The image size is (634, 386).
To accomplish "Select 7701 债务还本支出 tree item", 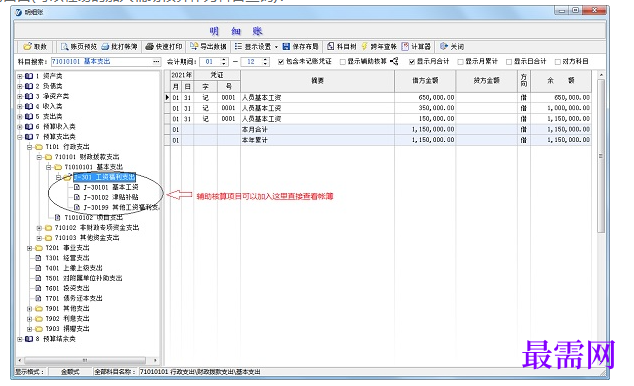I will point(74,298).
